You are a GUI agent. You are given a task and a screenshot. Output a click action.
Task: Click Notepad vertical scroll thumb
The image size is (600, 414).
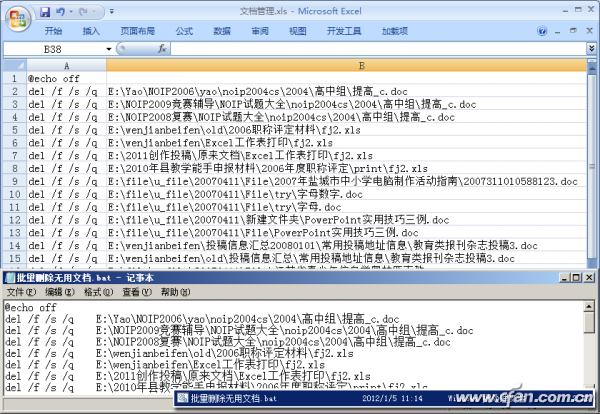point(589,323)
